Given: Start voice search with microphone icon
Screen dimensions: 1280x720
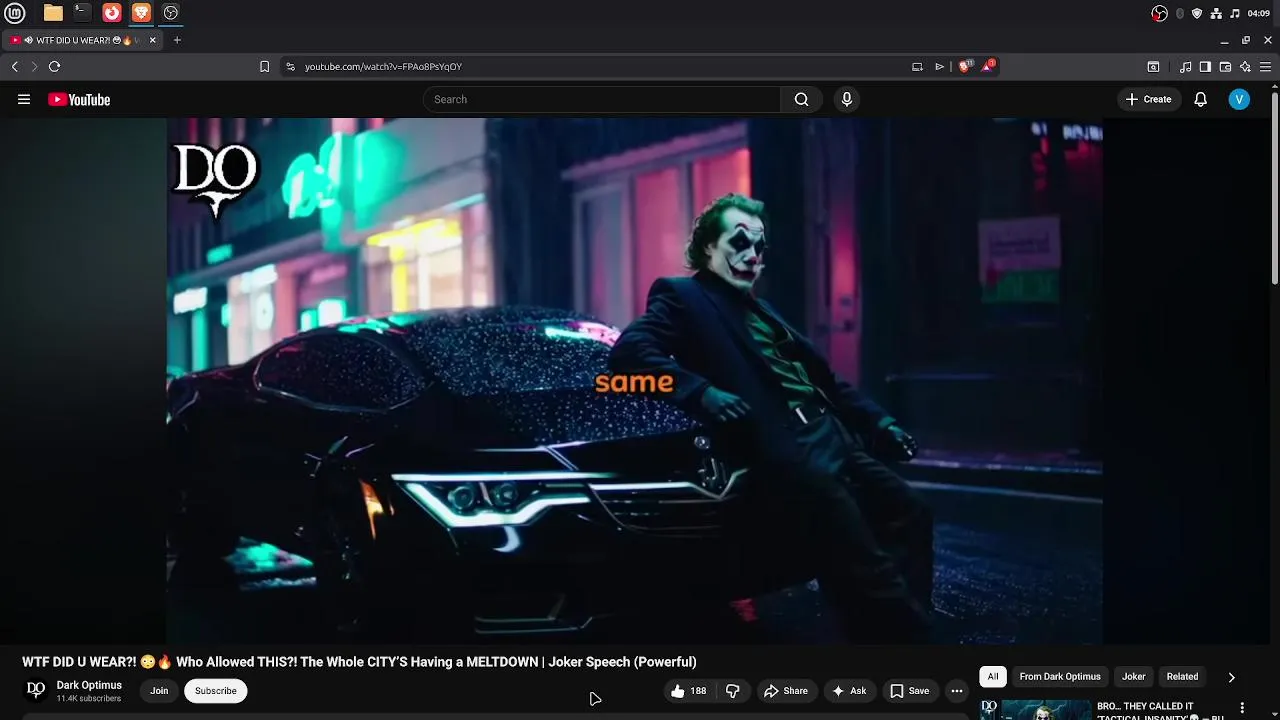Looking at the screenshot, I should [x=847, y=99].
